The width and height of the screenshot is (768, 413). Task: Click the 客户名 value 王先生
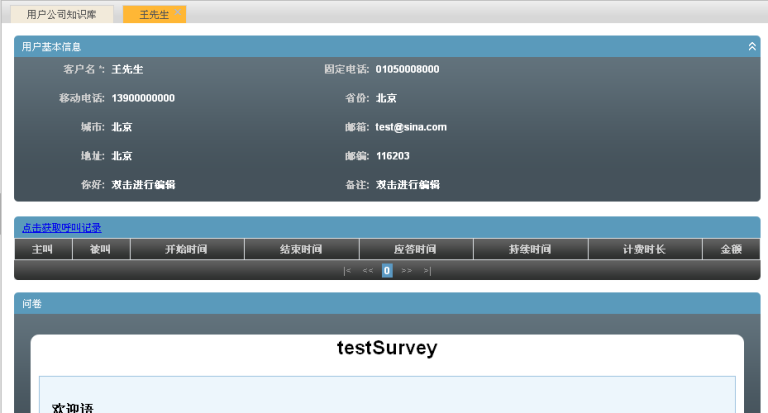[x=127, y=69]
